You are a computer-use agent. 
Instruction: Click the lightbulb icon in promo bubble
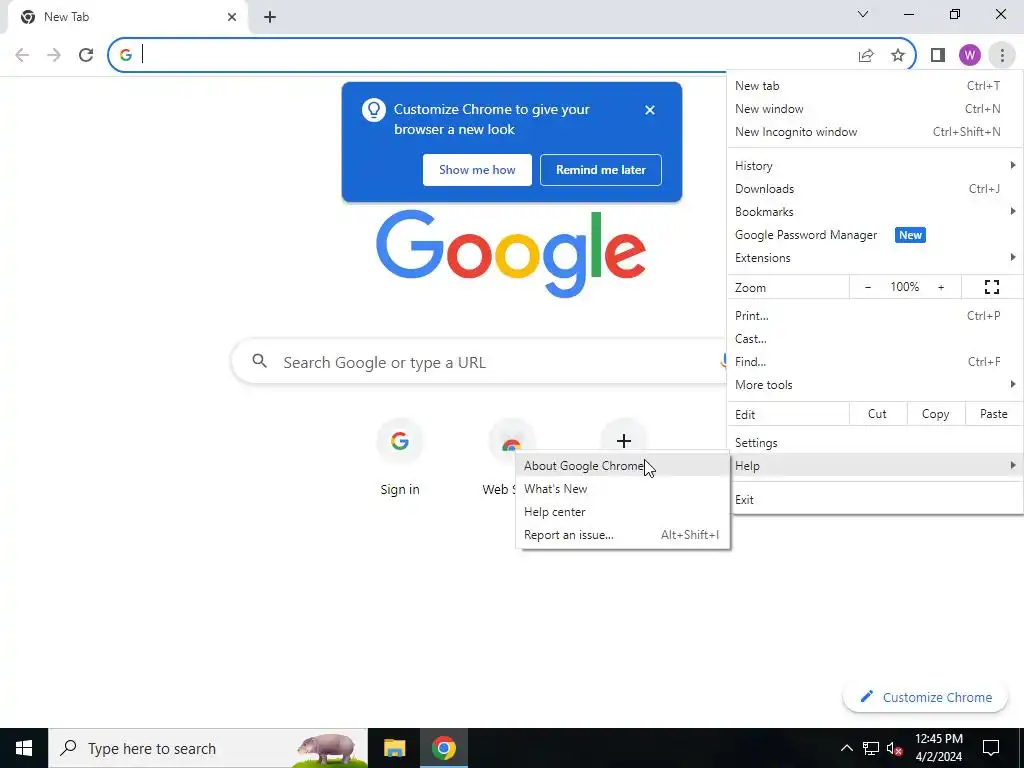[x=374, y=110]
